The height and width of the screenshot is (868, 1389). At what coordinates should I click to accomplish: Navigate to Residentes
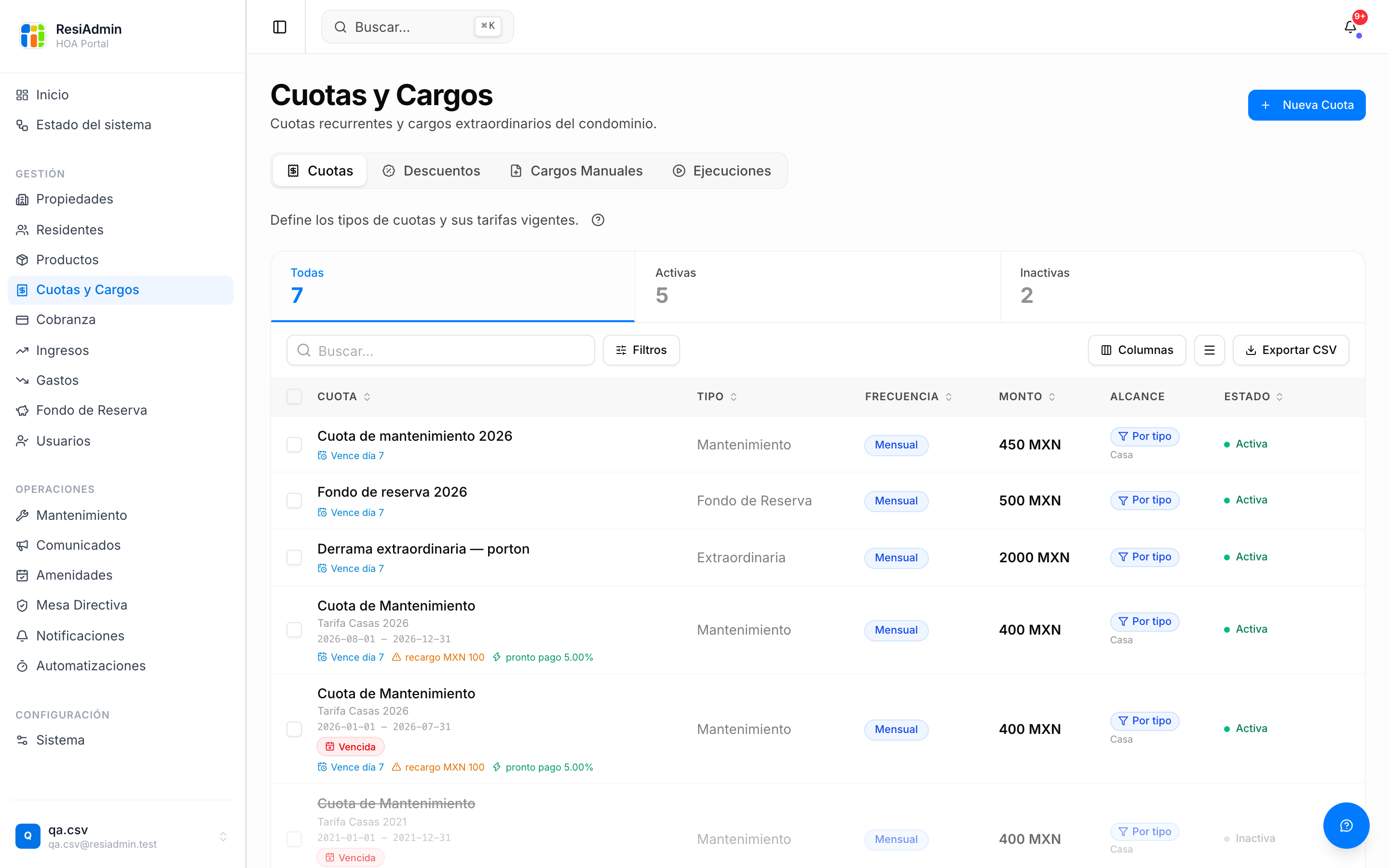click(x=121, y=230)
